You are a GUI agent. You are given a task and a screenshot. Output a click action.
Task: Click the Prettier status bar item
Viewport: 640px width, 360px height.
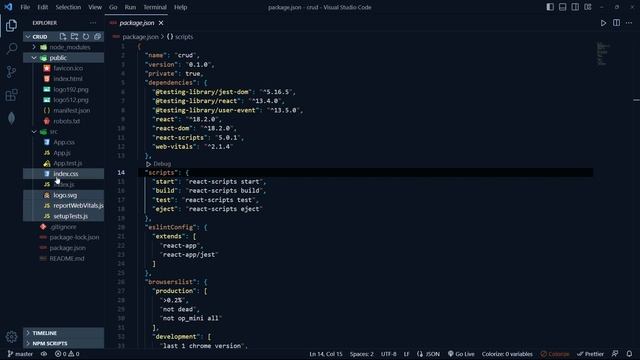(590, 354)
